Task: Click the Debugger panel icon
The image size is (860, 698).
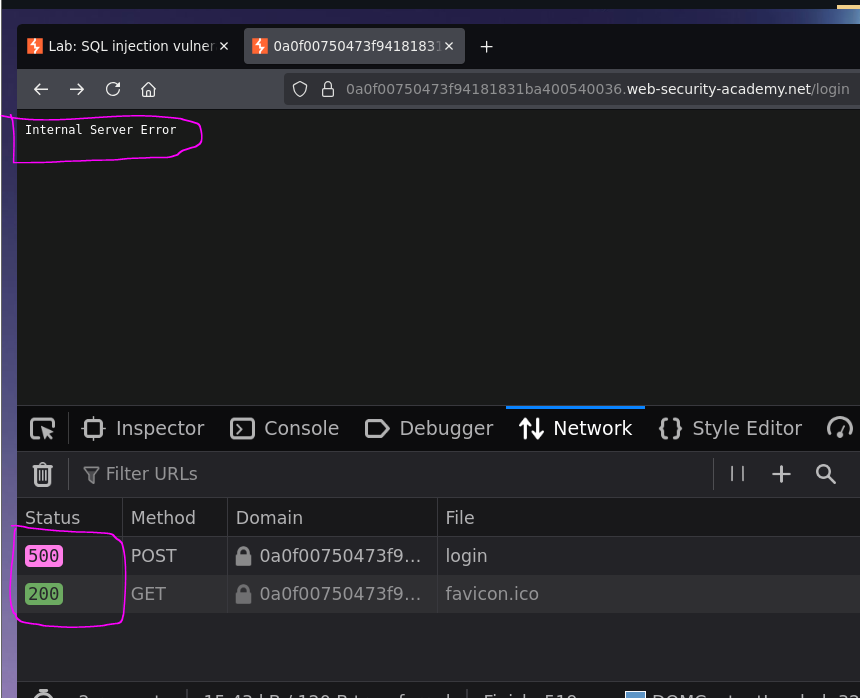Action: [377, 429]
